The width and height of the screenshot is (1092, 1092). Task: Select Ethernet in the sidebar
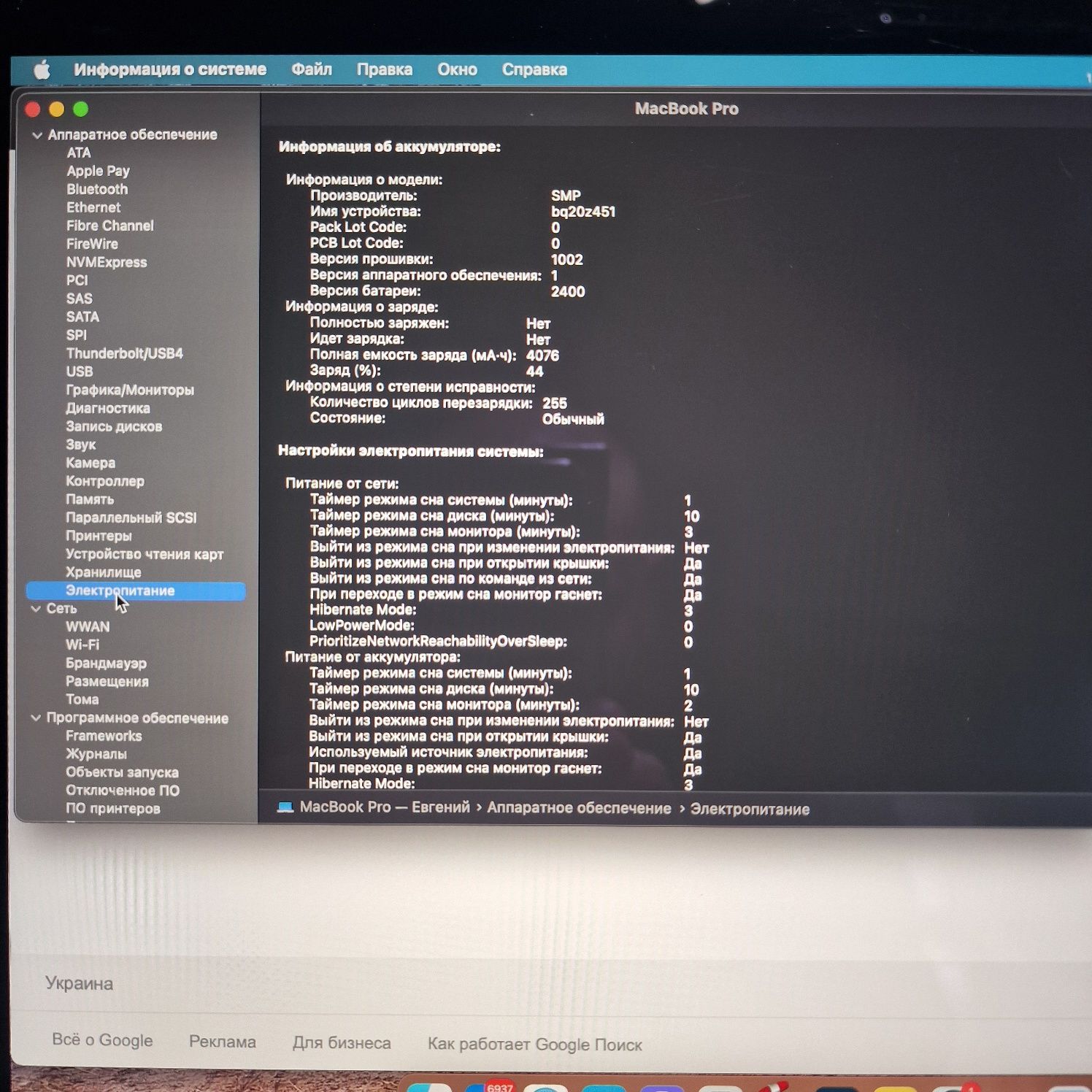point(93,207)
